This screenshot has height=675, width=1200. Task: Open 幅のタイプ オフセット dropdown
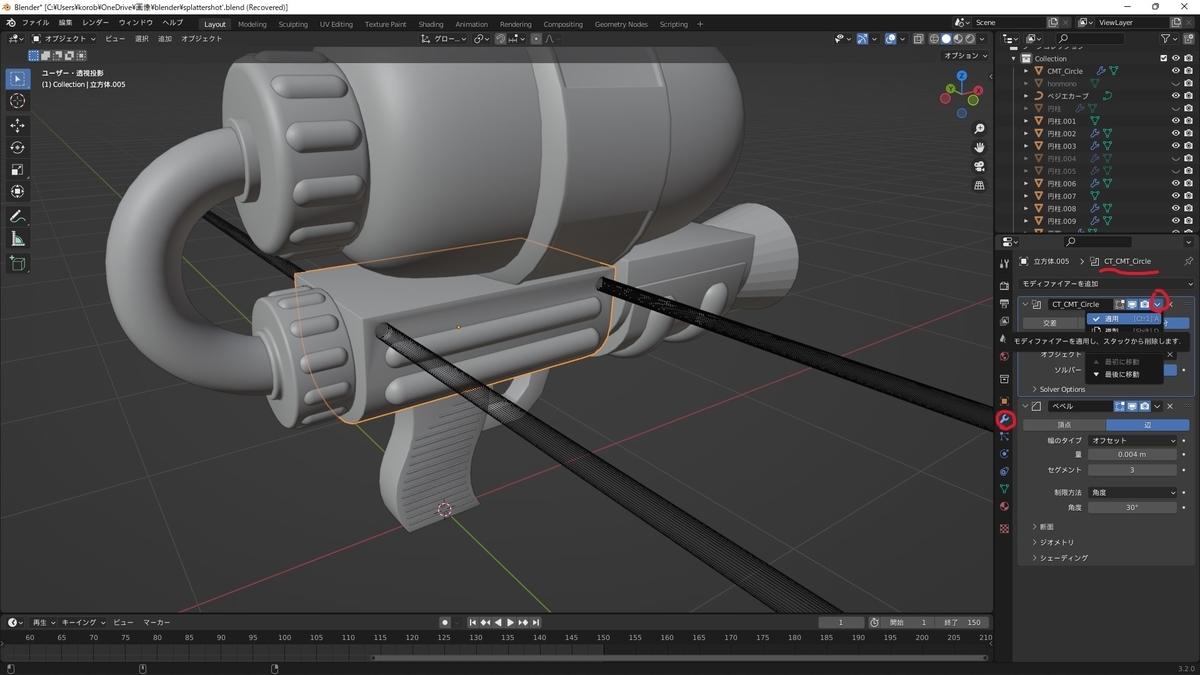point(1133,440)
